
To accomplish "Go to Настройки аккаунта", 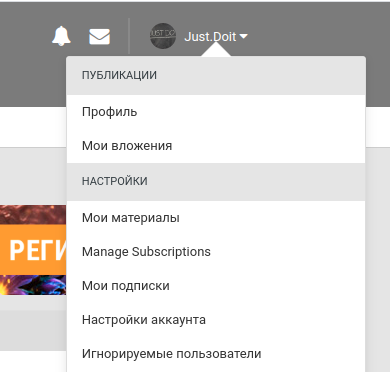I will tap(216, 320).
